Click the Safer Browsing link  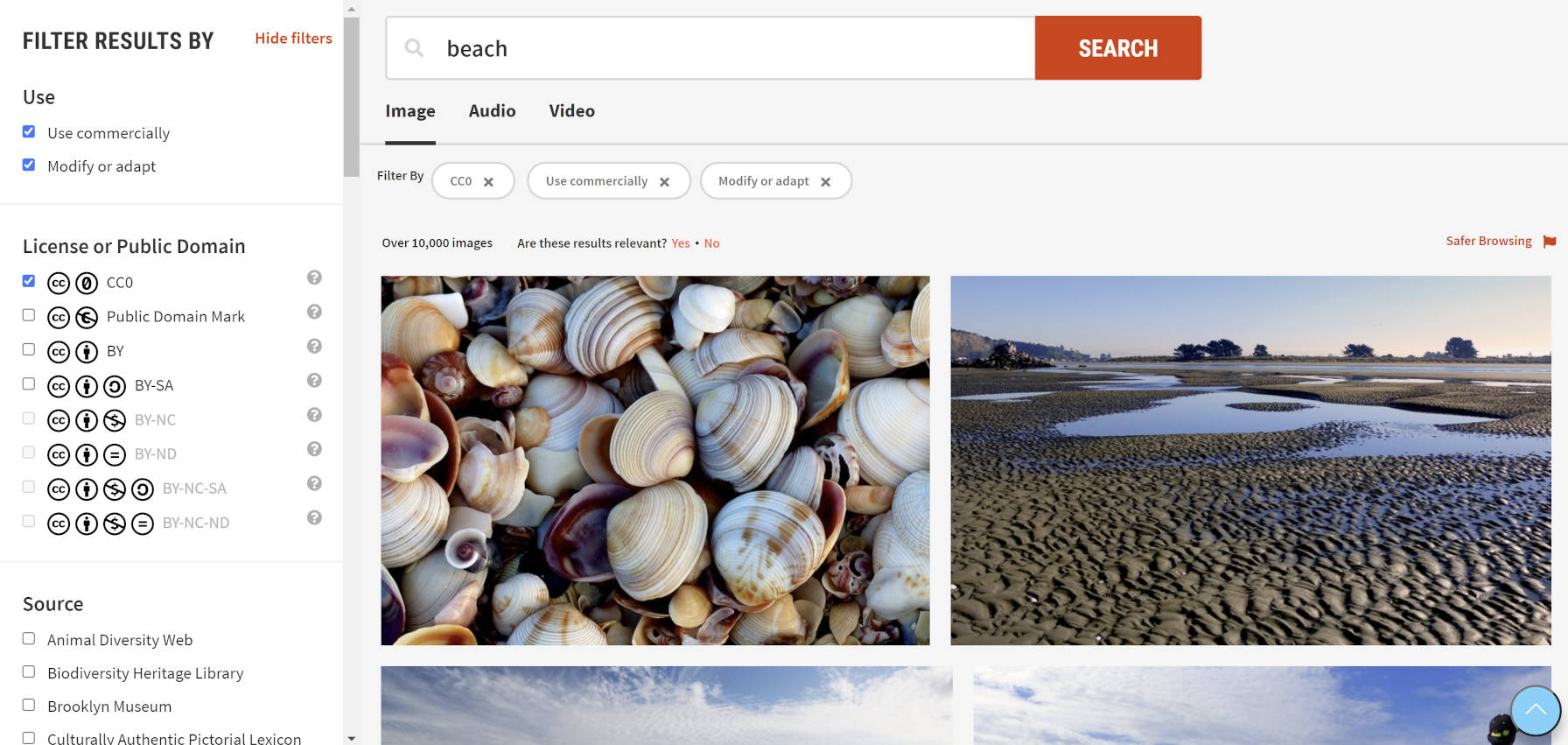(1488, 241)
